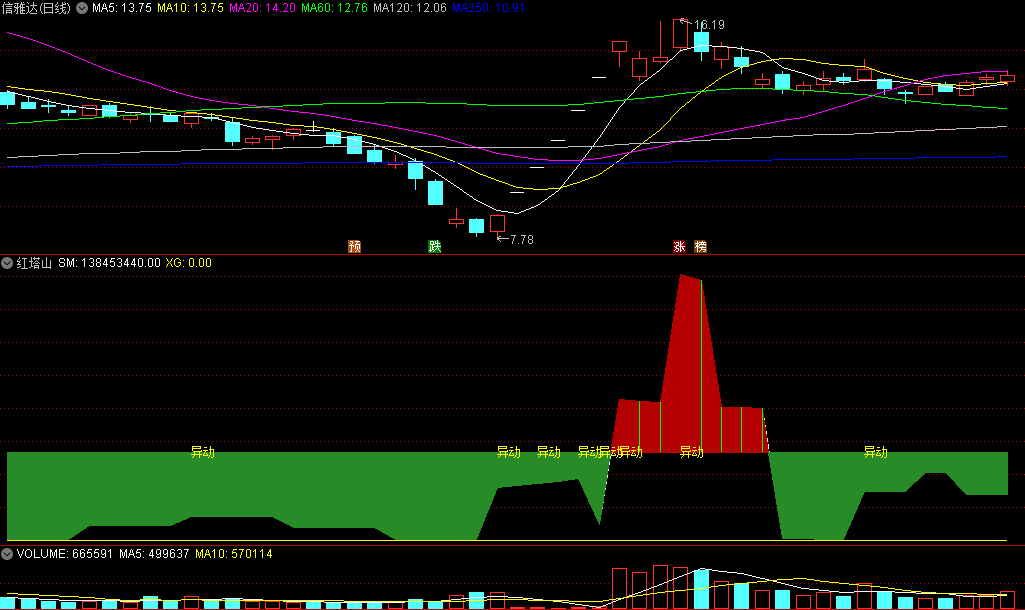Screen dimensions: 1025x610
Task: Click the 16.19 high price label
Action: (x=709, y=25)
